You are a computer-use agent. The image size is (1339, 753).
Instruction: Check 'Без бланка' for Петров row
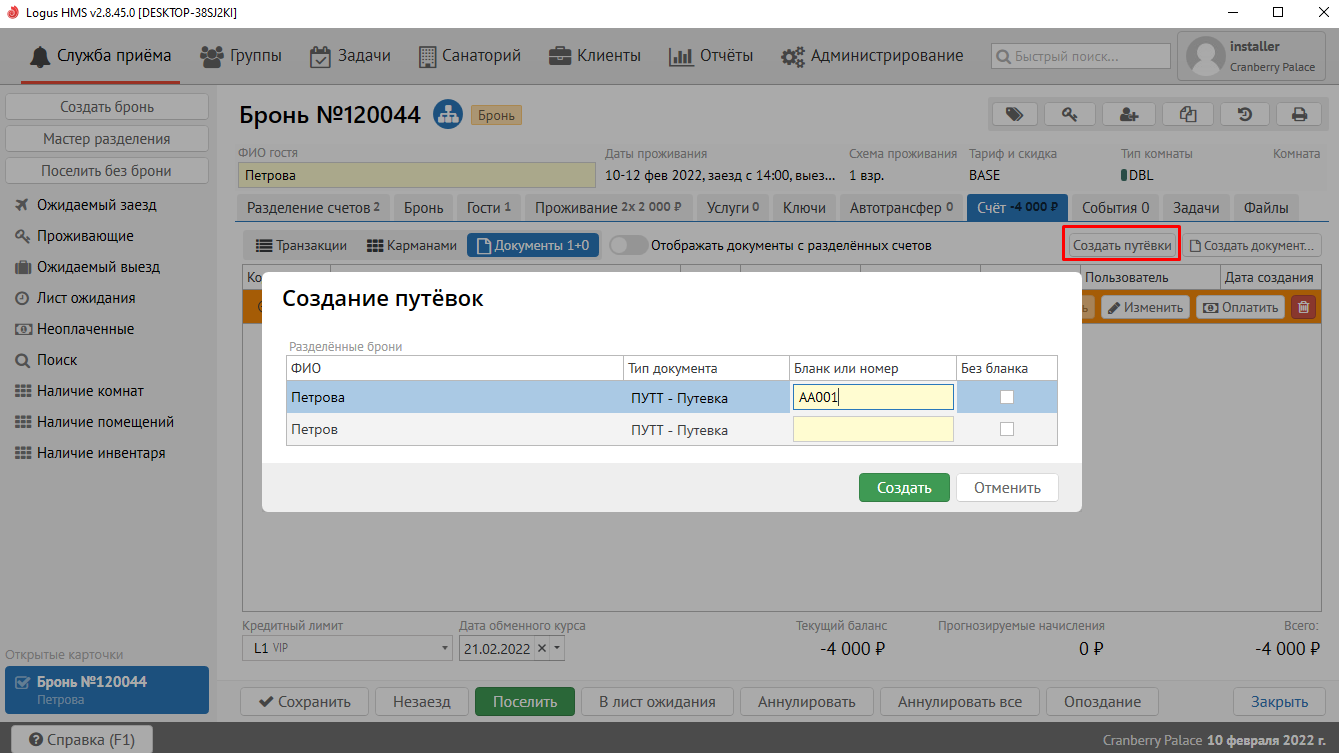pyautogui.click(x=1007, y=429)
